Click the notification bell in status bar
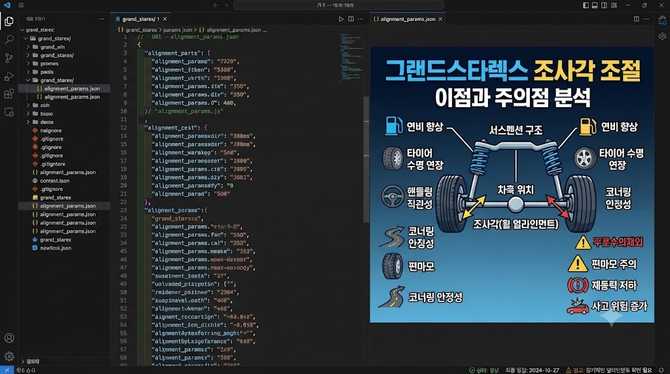670x374 pixels. [661, 370]
